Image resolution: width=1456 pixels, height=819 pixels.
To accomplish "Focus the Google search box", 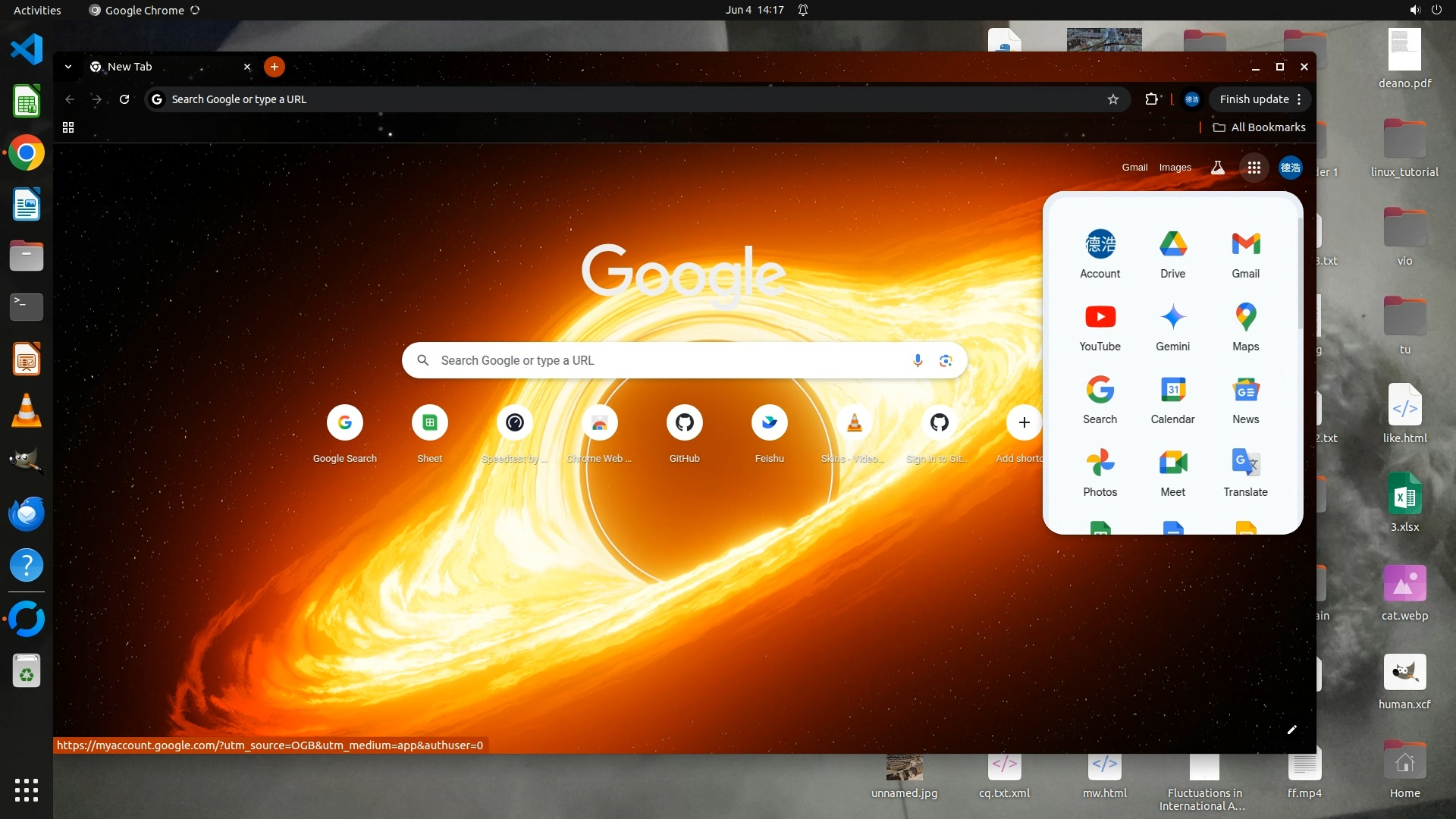I will pos(667,360).
